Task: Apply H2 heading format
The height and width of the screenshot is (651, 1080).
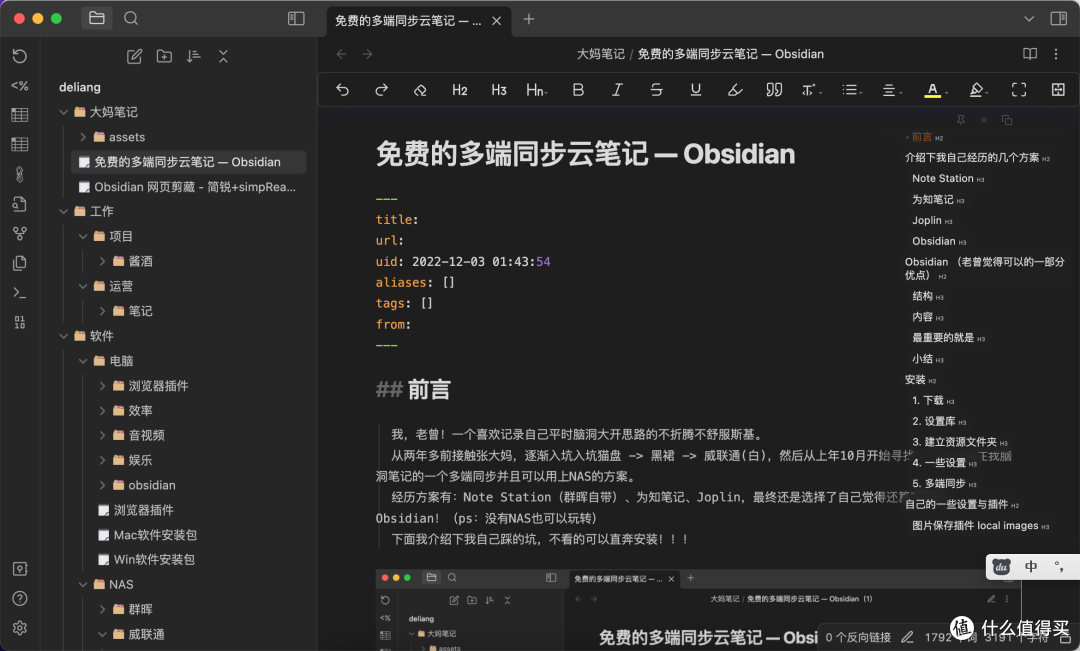Action: coord(459,90)
